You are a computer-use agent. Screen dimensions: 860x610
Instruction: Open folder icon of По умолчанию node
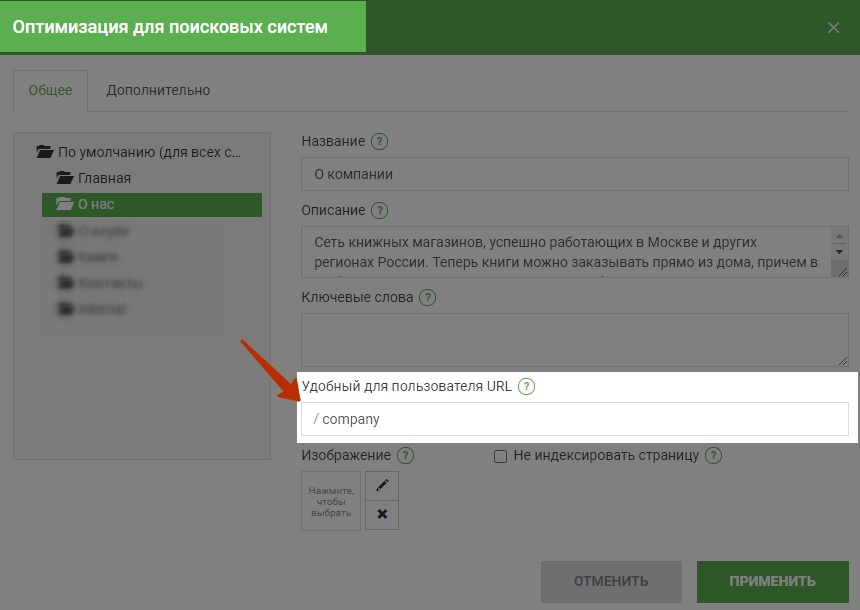45,151
